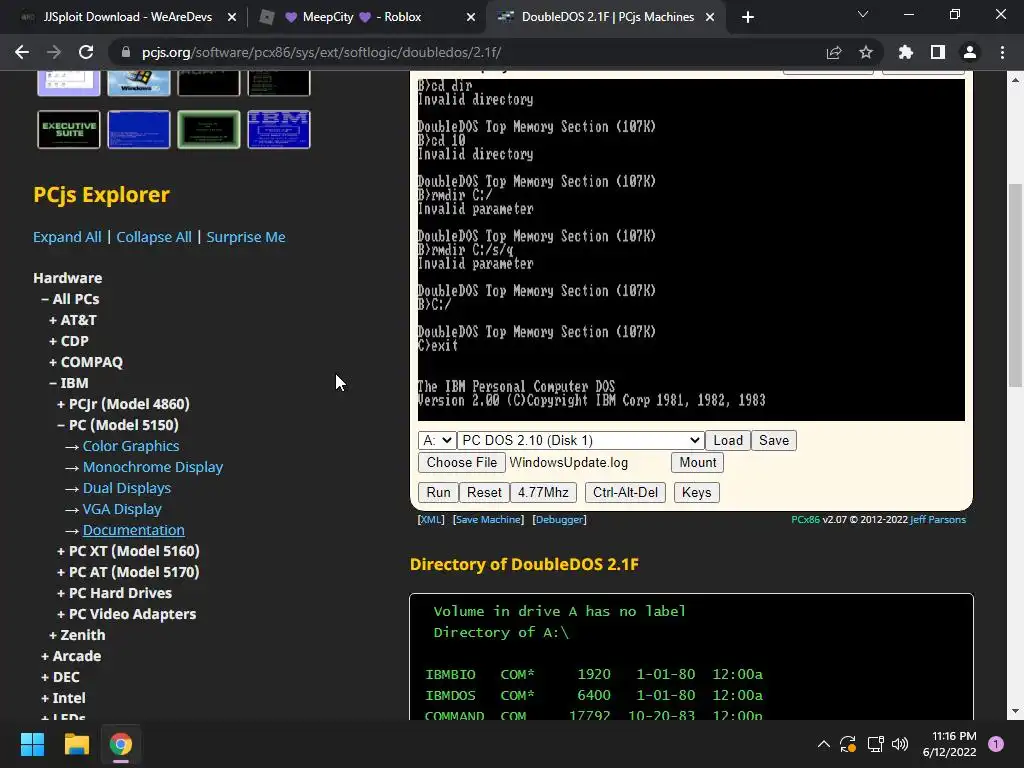Expand PC AT (Model 5170)
Image resolution: width=1024 pixels, height=768 pixels.
point(128,572)
